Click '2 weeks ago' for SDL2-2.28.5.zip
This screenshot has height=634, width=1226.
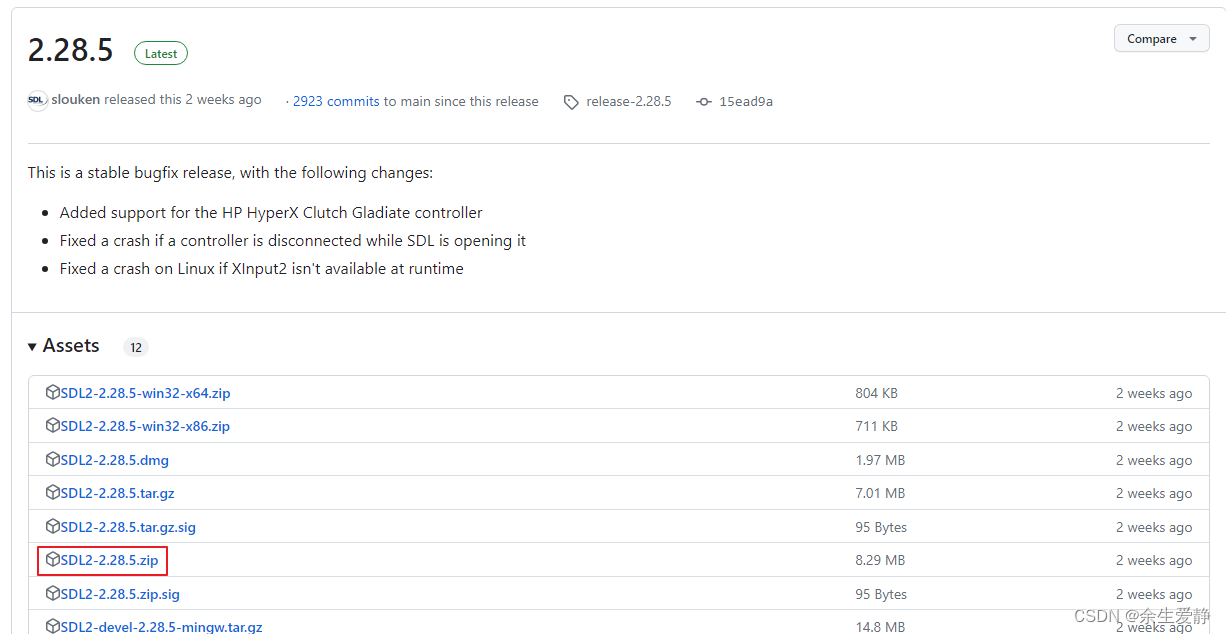coord(1154,560)
